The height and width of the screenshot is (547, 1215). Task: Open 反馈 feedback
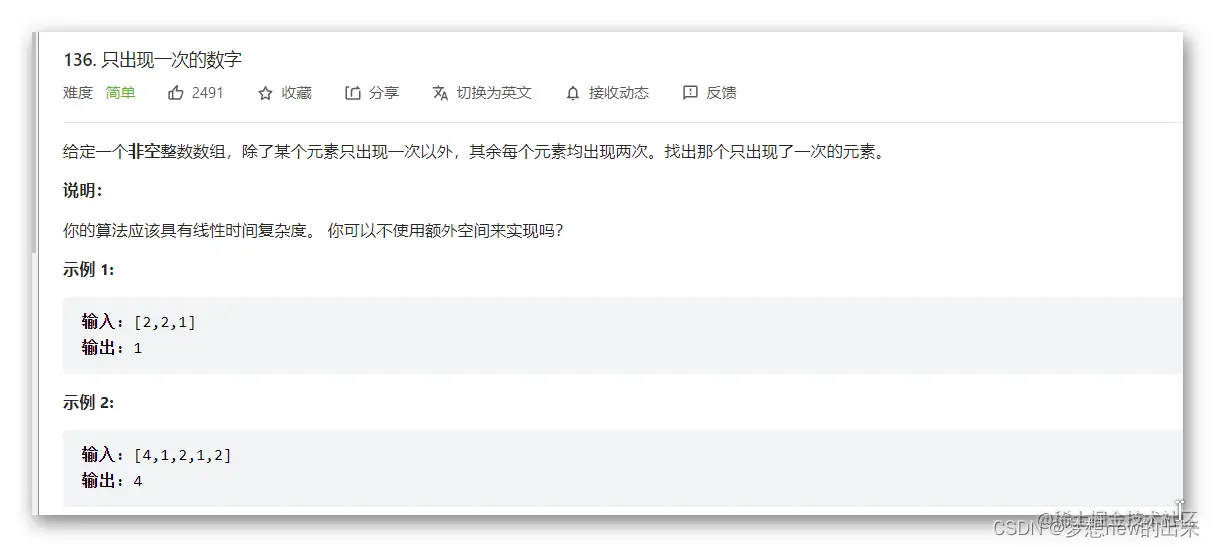click(722, 93)
